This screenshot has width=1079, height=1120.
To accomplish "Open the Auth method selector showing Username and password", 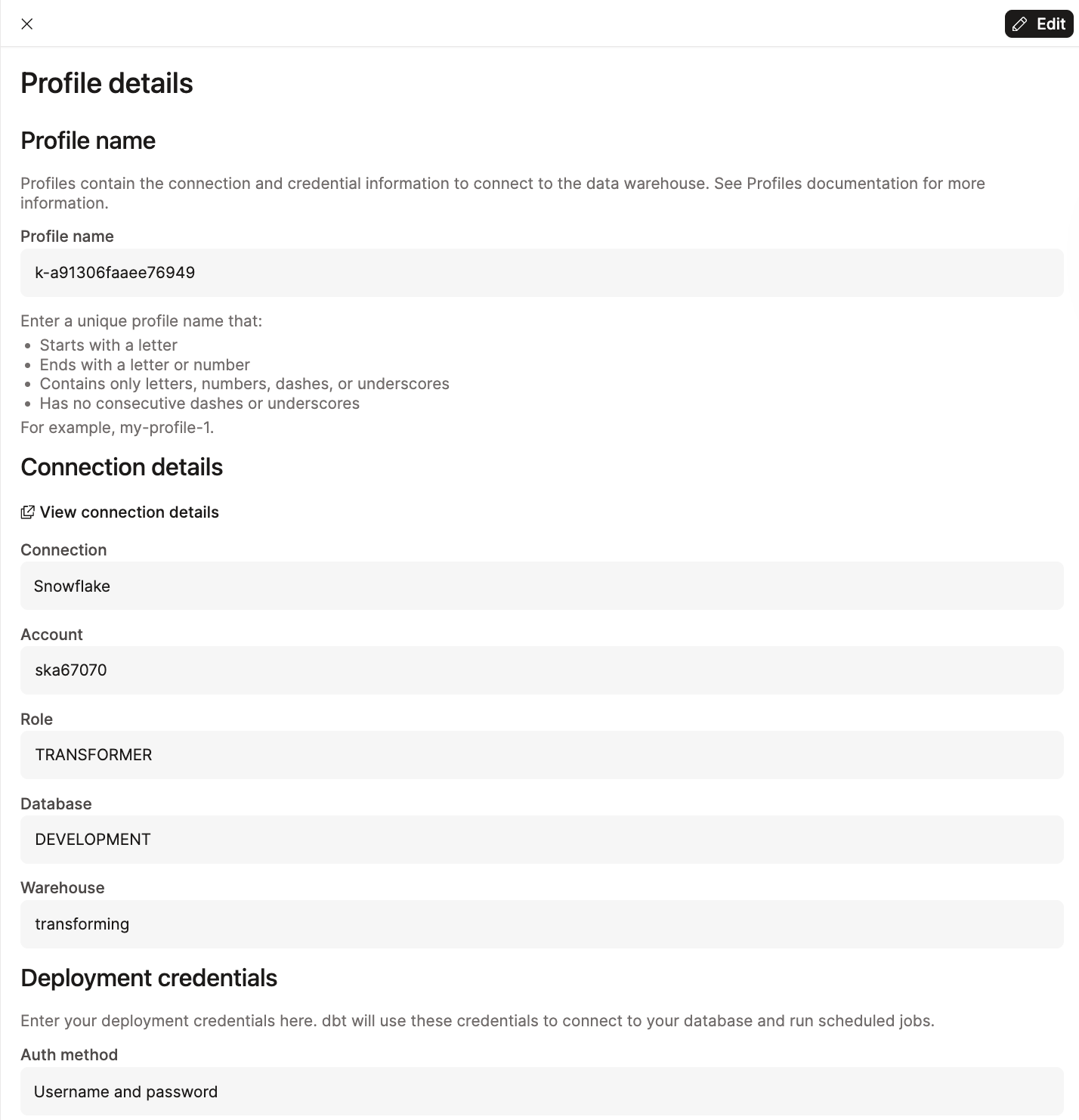I will (541, 1091).
